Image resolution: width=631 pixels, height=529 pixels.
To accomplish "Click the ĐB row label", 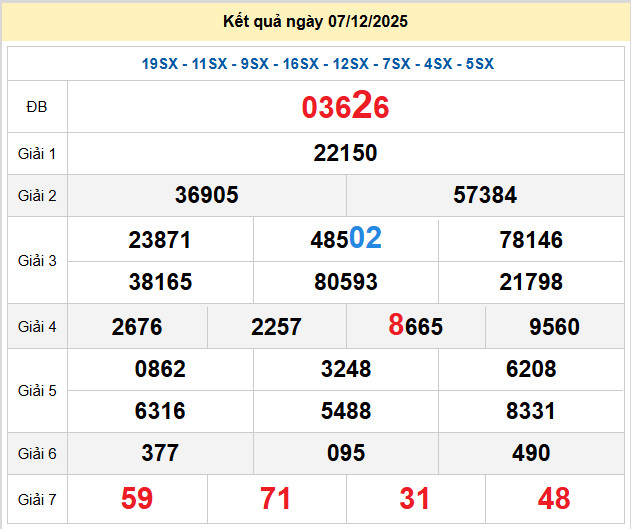I will point(37,107).
